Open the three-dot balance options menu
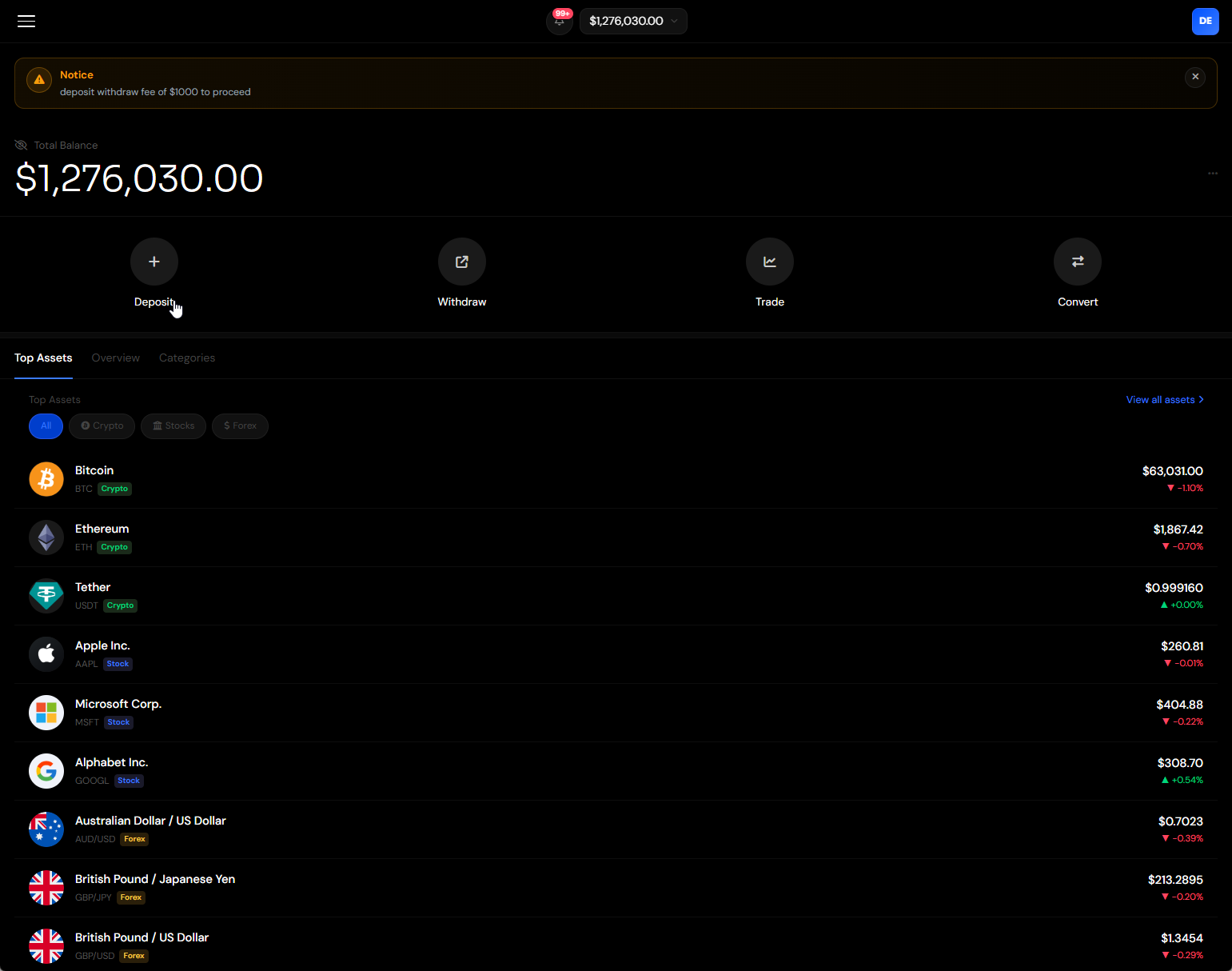The height and width of the screenshot is (971, 1232). click(x=1213, y=173)
